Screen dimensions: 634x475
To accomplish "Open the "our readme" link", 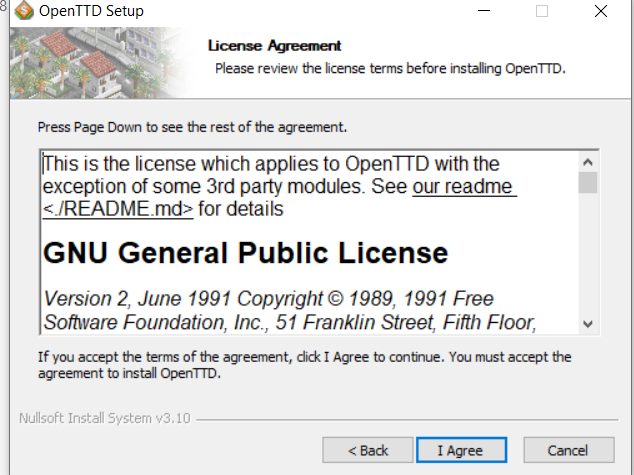I will (464, 187).
